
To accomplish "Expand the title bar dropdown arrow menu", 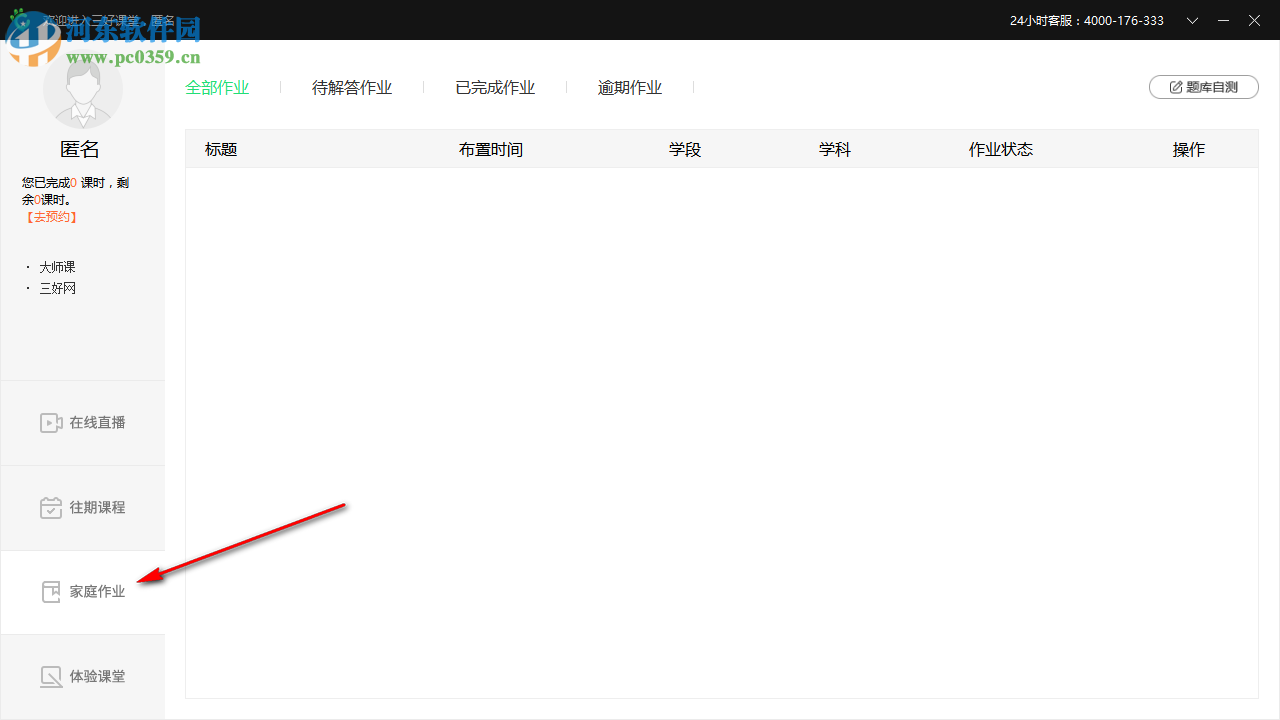I will [x=1192, y=20].
